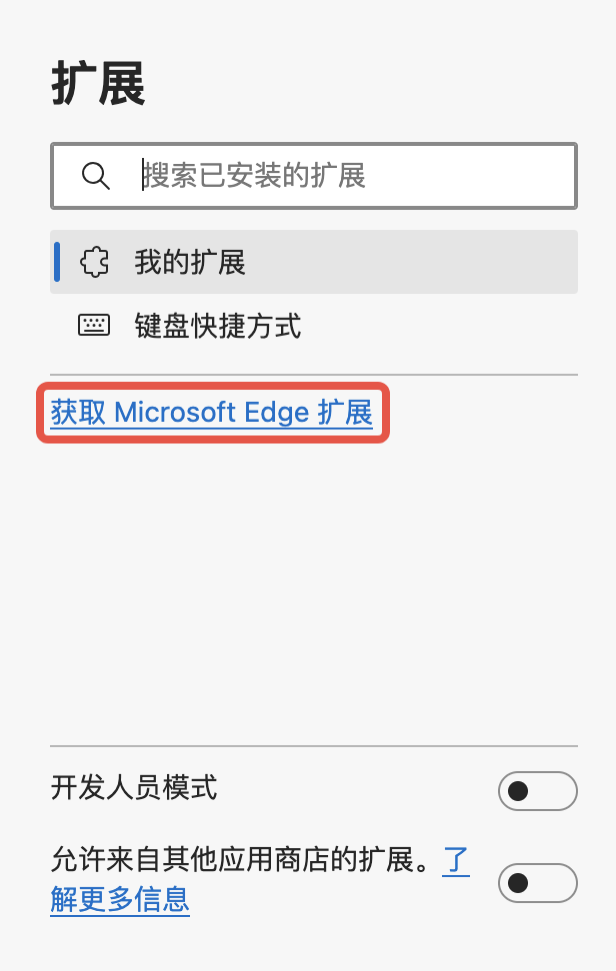Visit the Edge extensions store link
The width and height of the screenshot is (616, 971).
click(211, 412)
